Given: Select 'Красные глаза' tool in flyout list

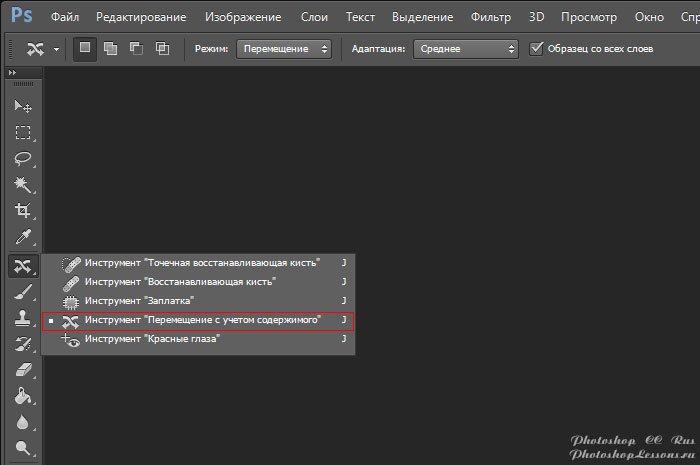Looking at the screenshot, I should point(151,339).
